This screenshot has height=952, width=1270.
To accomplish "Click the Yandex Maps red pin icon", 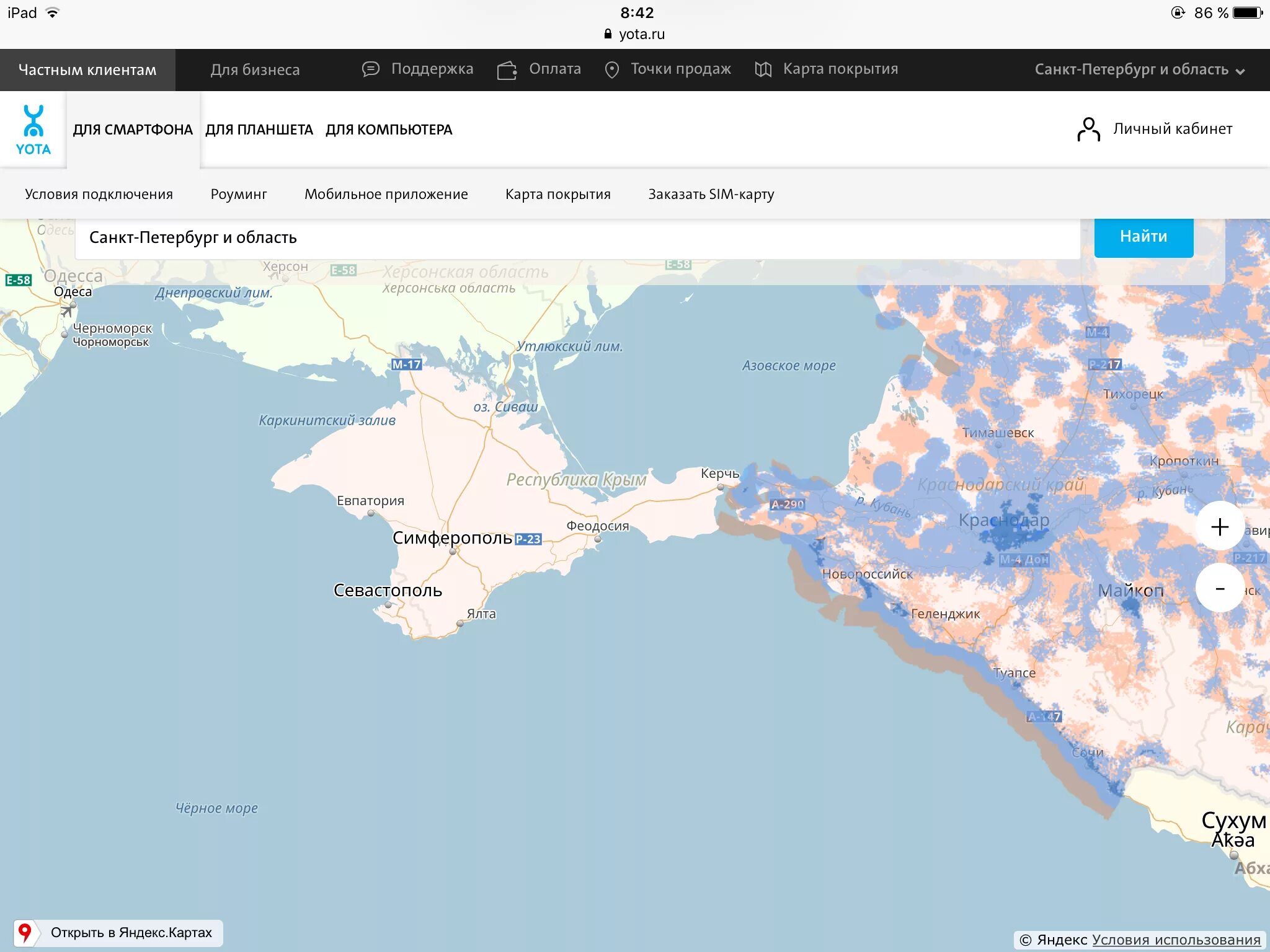I will coord(25,932).
